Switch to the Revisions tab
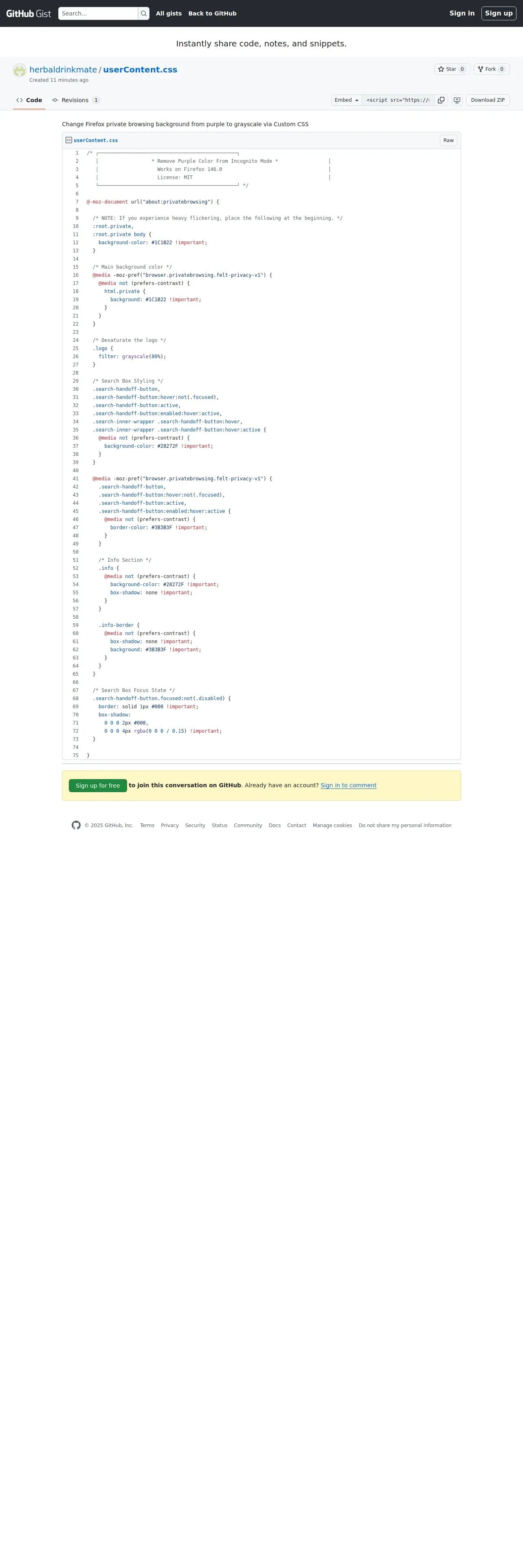The image size is (523, 1568). (x=75, y=101)
